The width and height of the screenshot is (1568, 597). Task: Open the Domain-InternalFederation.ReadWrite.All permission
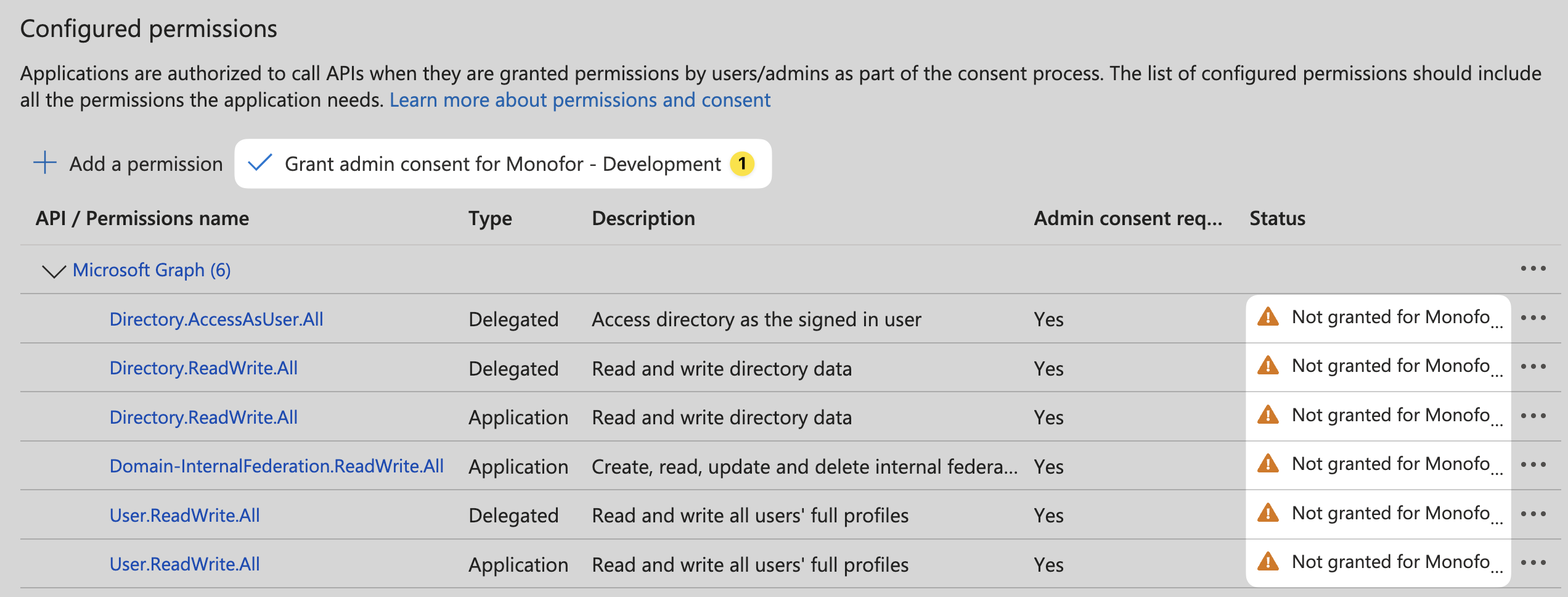click(276, 466)
